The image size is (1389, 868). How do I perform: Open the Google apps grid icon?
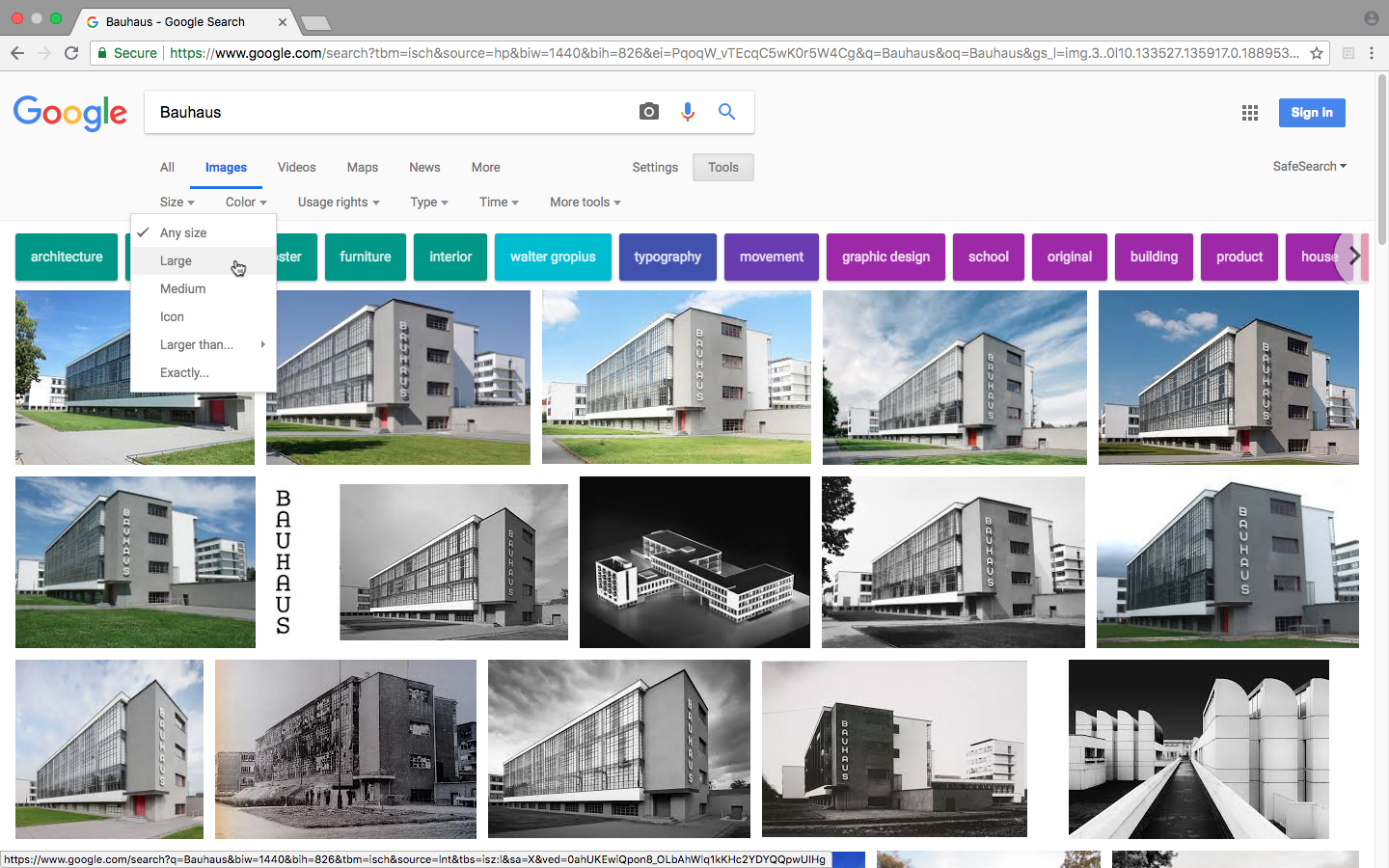point(1250,113)
